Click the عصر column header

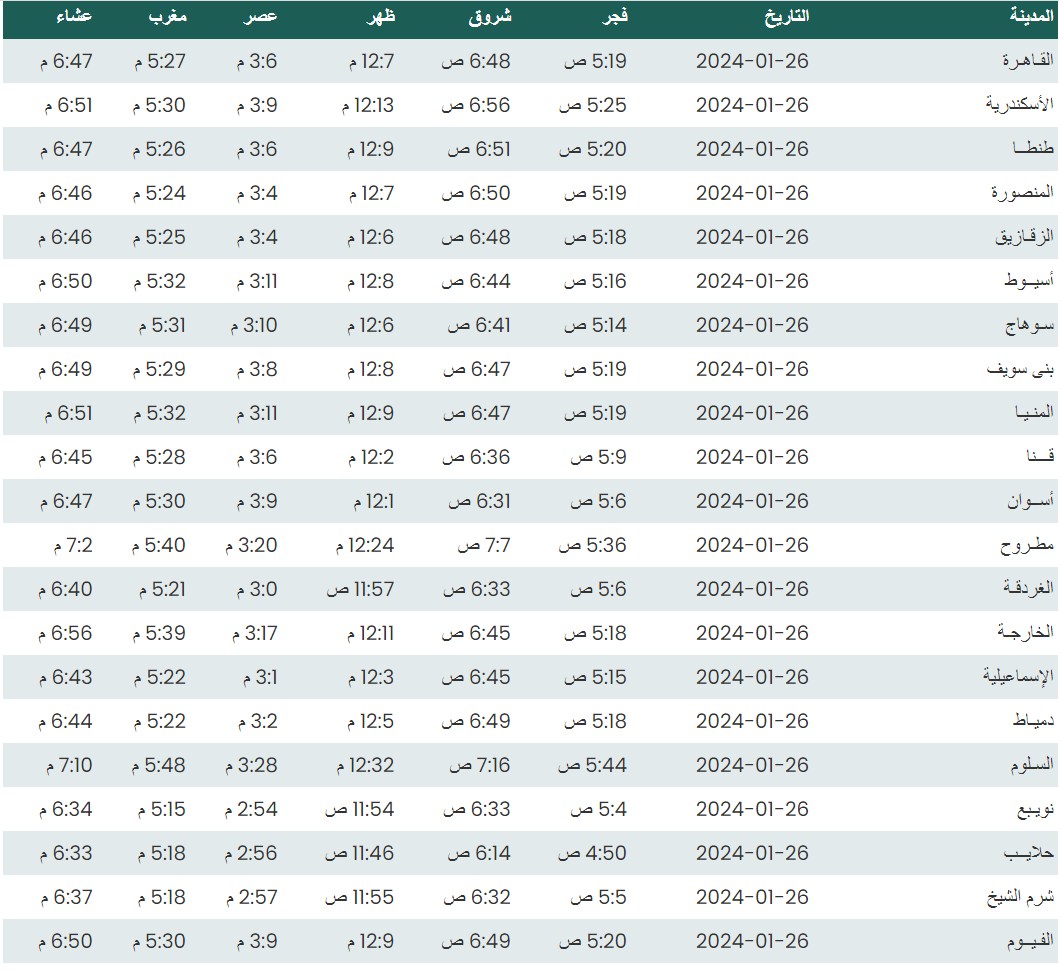point(262,17)
